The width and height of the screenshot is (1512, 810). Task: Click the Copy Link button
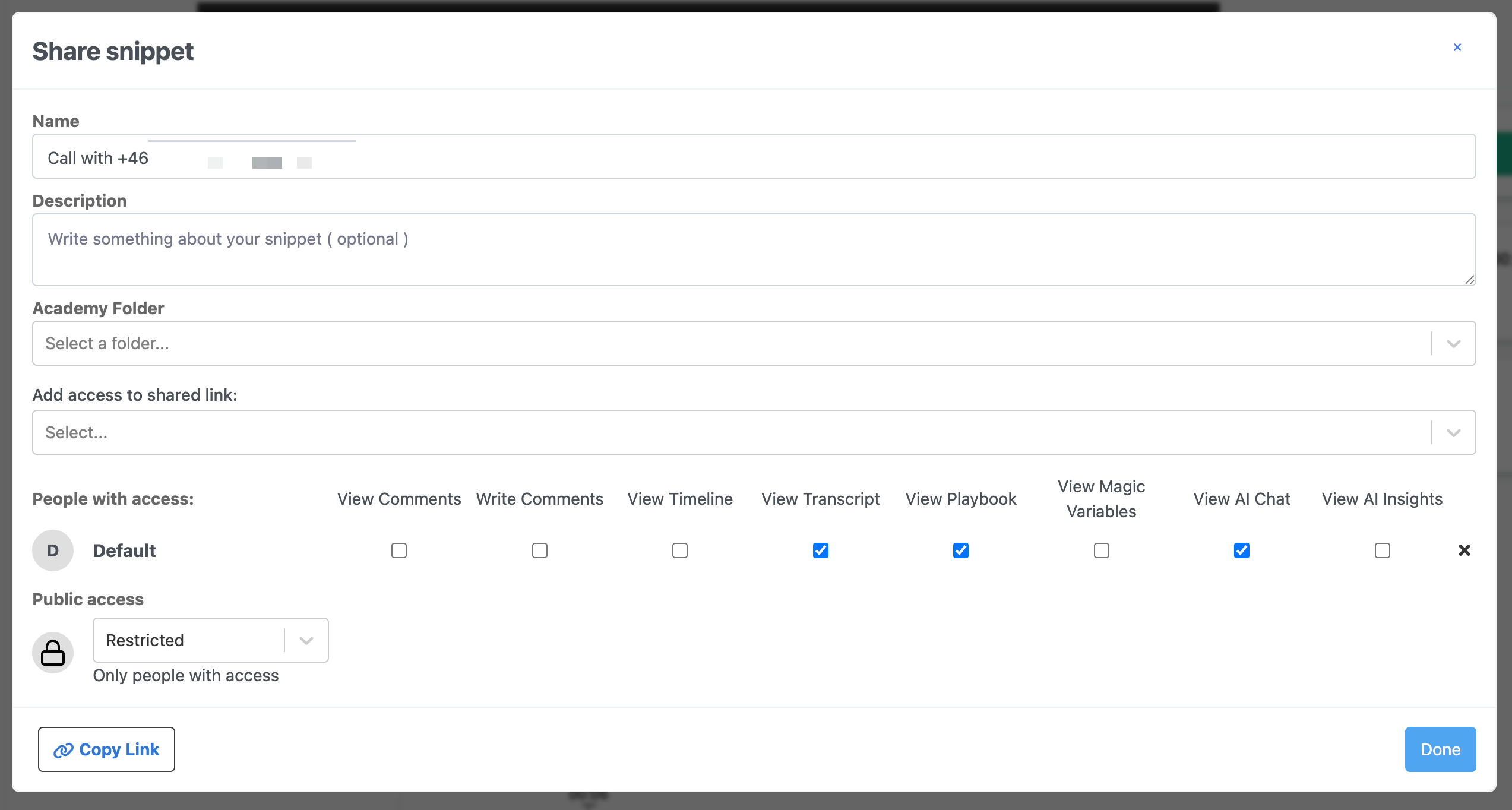click(107, 749)
